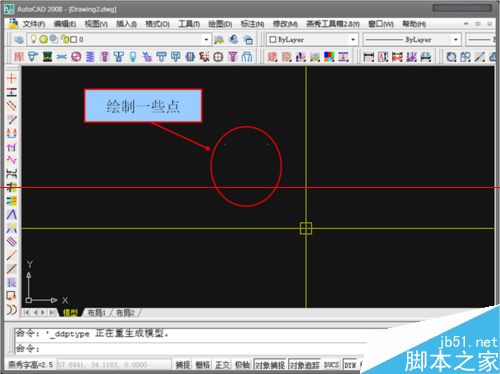500x374 pixels.
Task: Open the 插入(I) menu
Action: pos(126,24)
